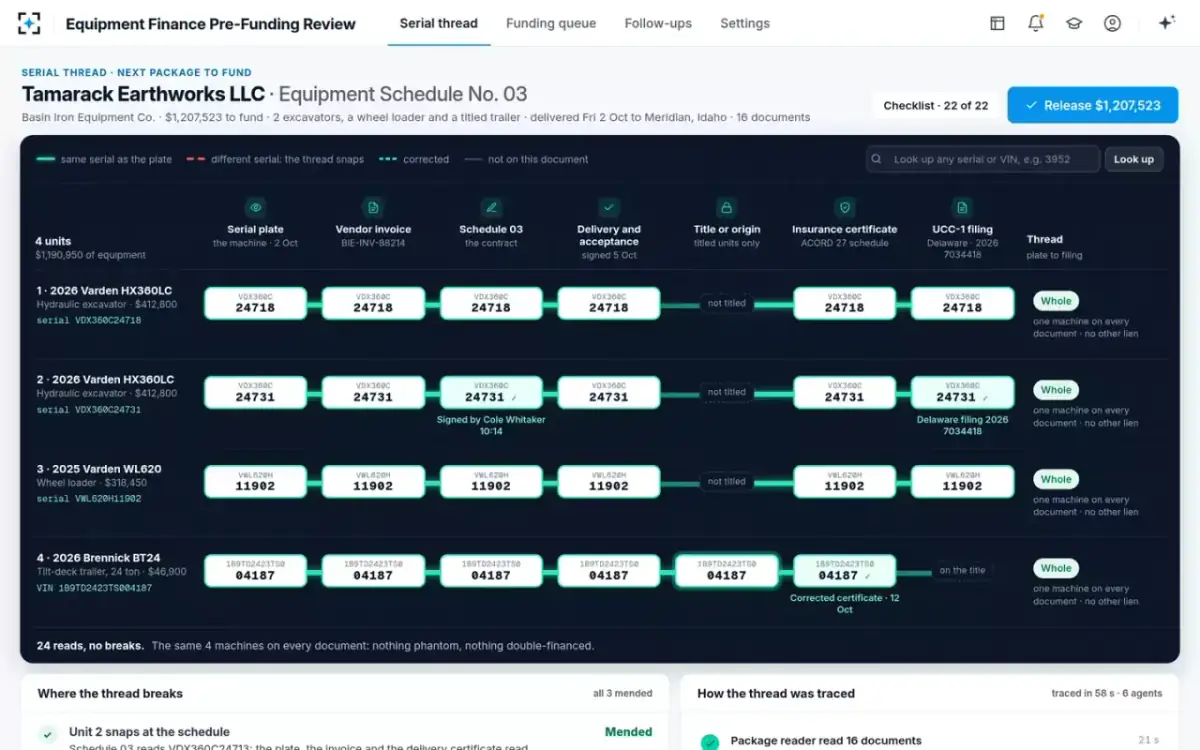Viewport: 1200px width, 750px height.
Task: Click the '24 reads, no breaks.' summary
Action: coord(90,646)
